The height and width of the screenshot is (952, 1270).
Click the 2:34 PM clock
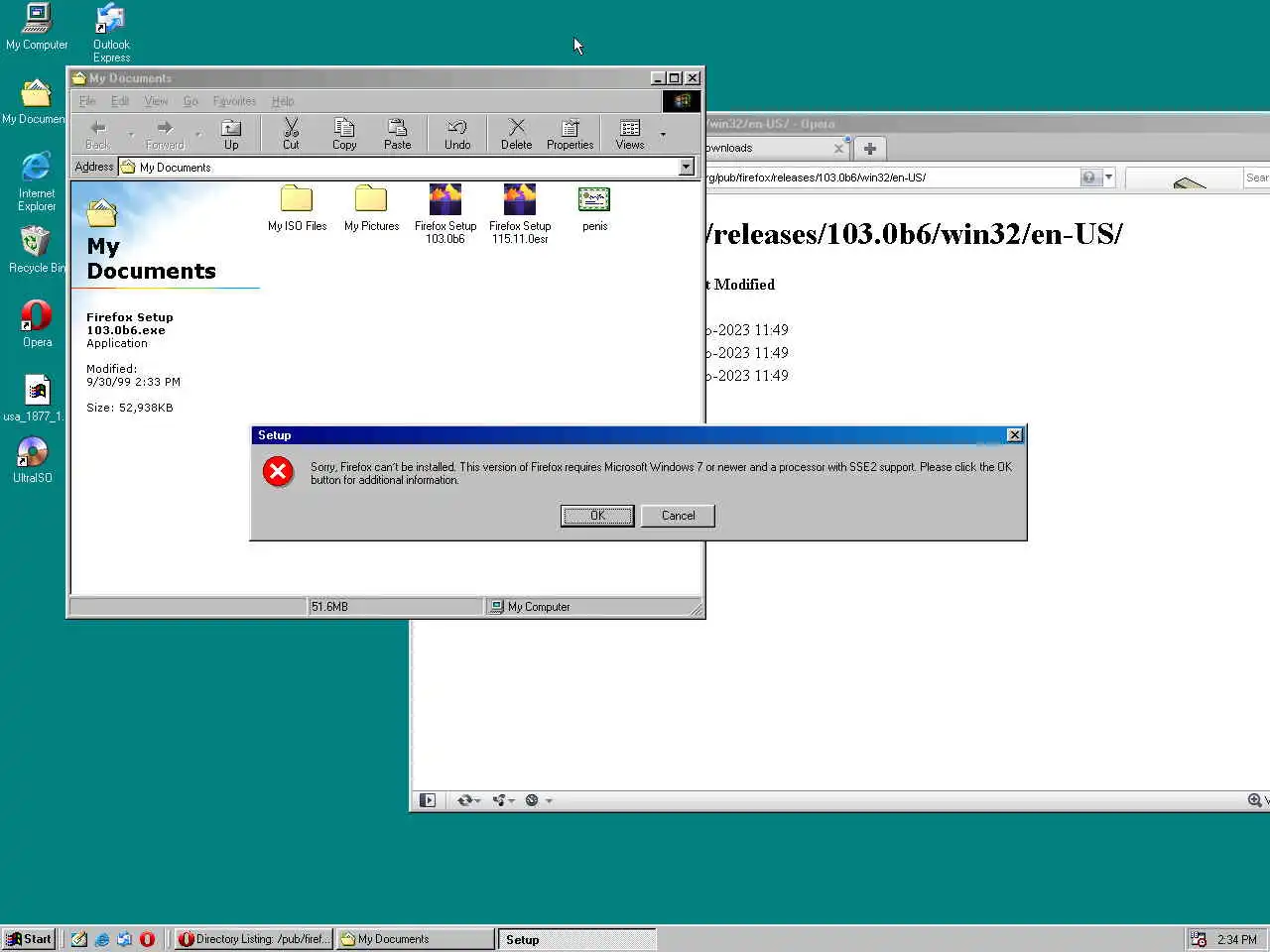pos(1237,939)
